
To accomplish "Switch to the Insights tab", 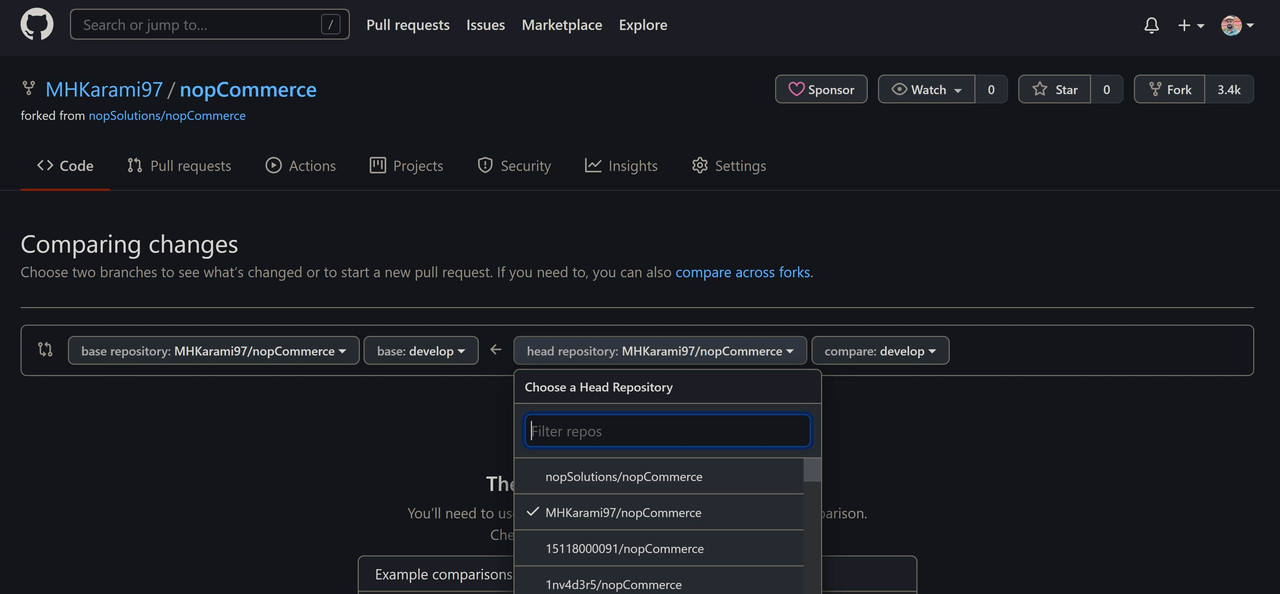I will 621,166.
